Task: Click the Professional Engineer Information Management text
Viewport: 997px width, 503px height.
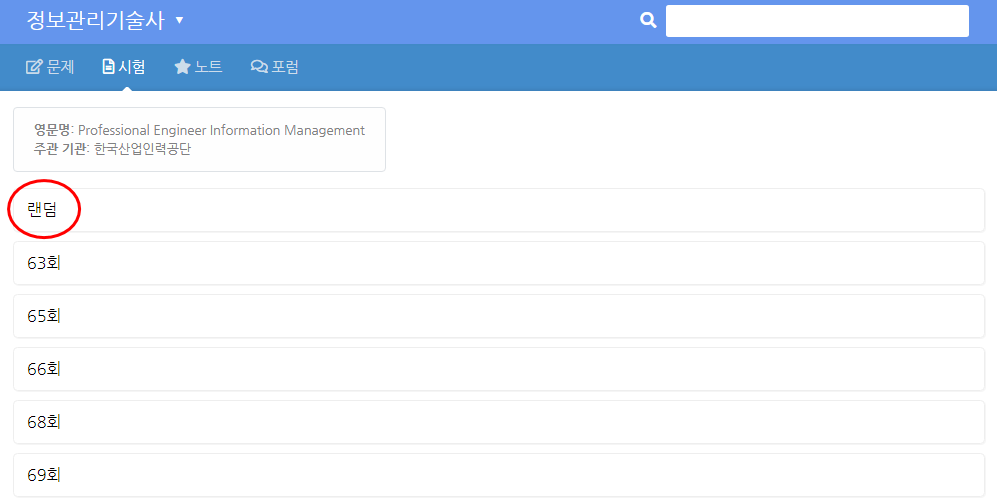Action: click(221, 130)
